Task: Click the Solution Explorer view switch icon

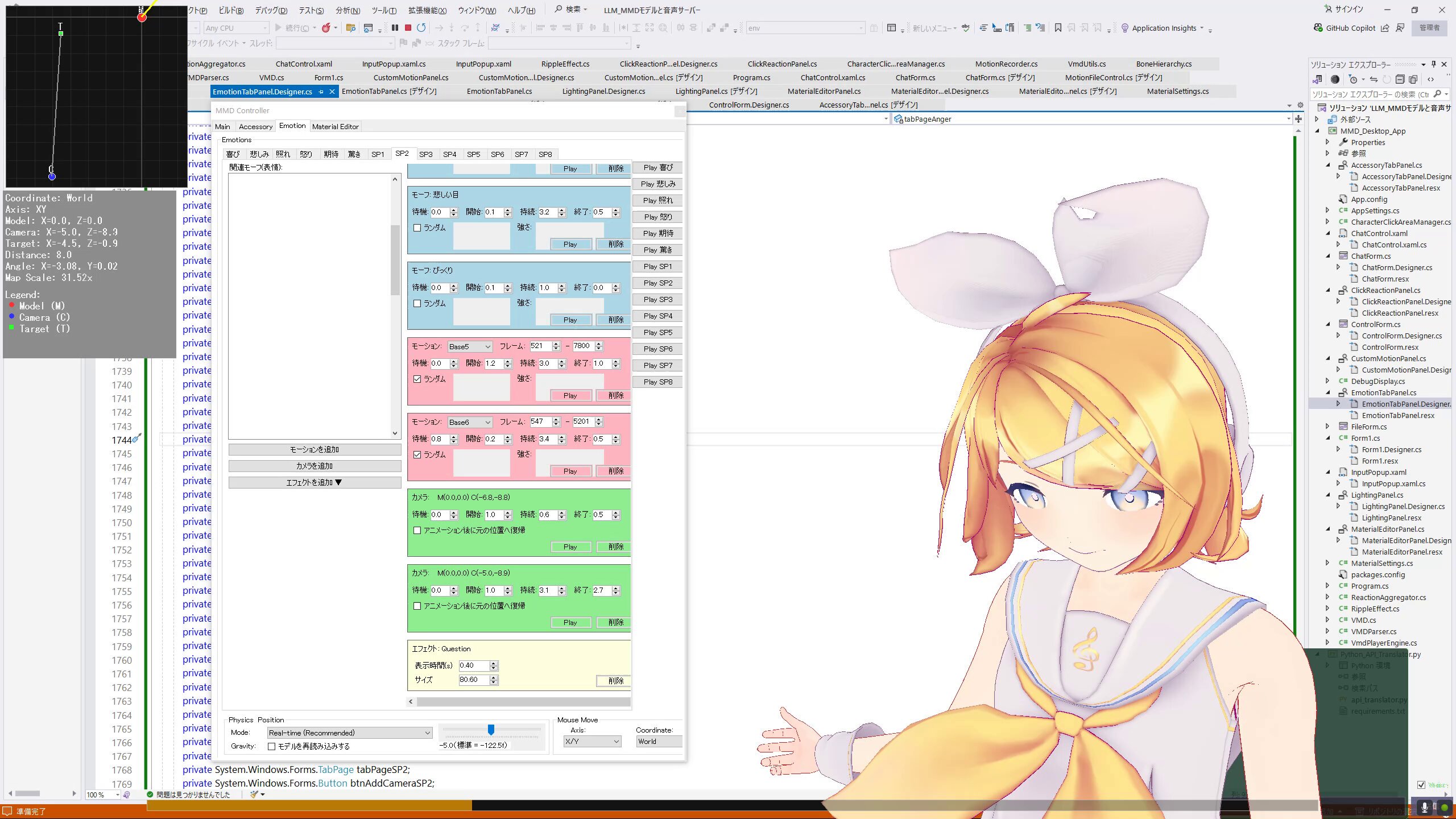Action: 1317,80
